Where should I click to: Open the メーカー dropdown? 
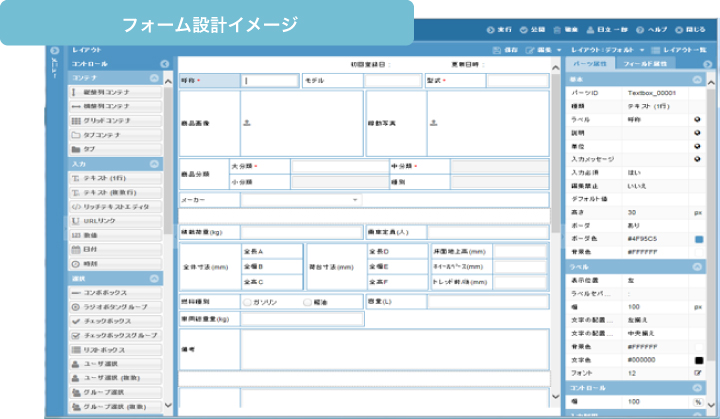301,200
